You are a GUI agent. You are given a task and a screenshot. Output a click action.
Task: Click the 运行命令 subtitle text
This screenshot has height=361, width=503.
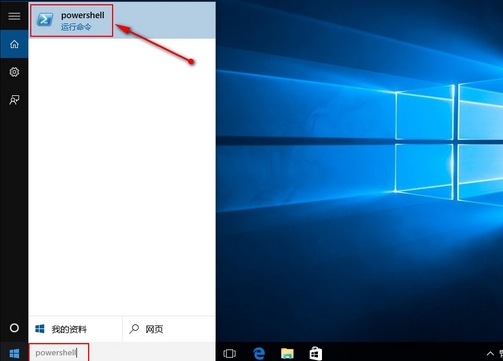coord(76,27)
